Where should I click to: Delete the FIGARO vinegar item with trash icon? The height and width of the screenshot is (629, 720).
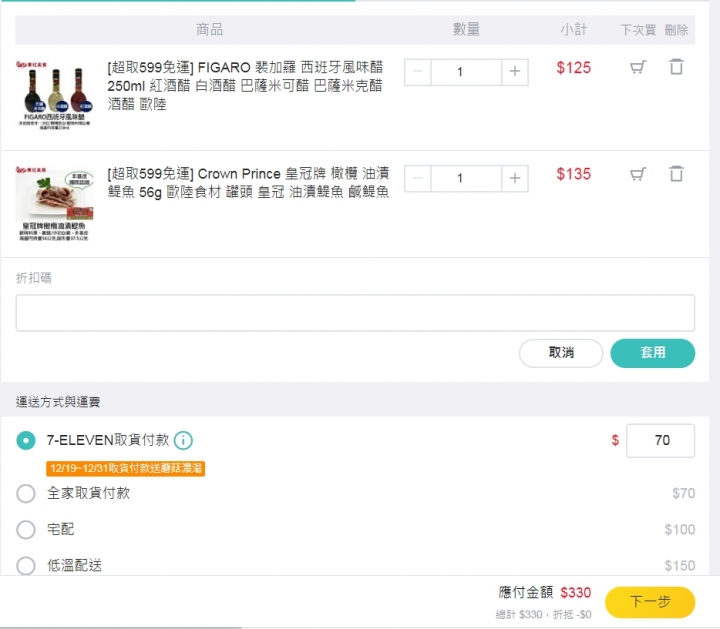(676, 67)
